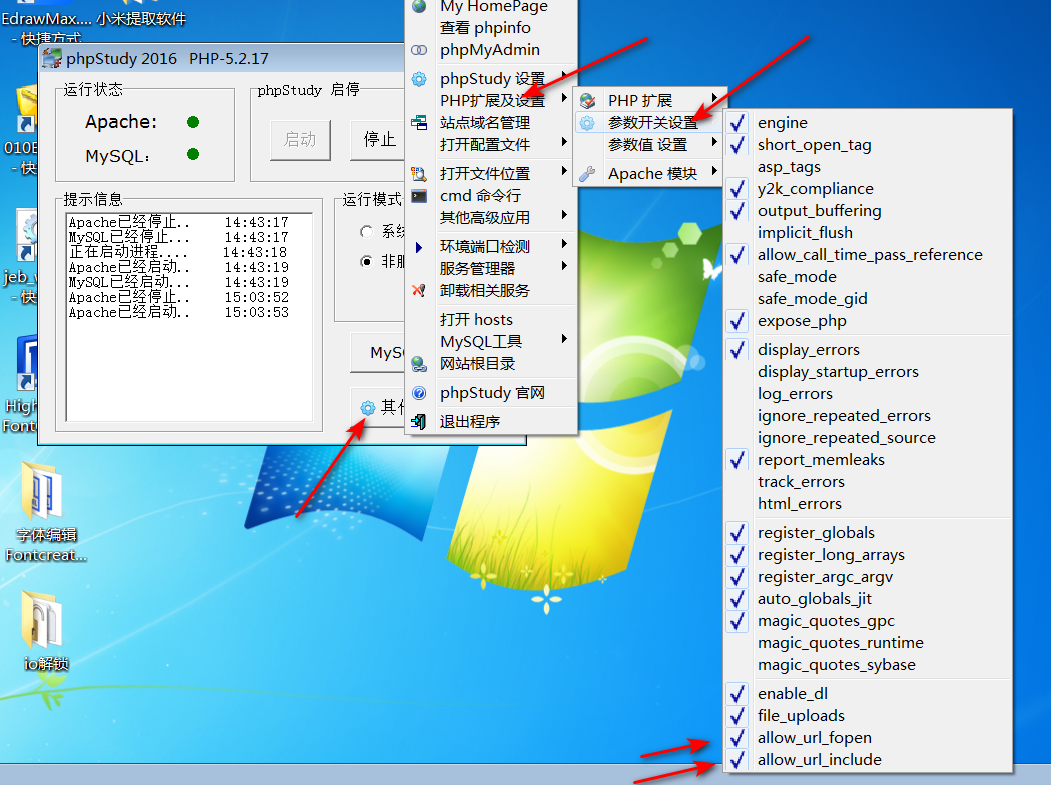Click the icon beside 站点域名管理
This screenshot has height=785, width=1051.
coord(419,123)
